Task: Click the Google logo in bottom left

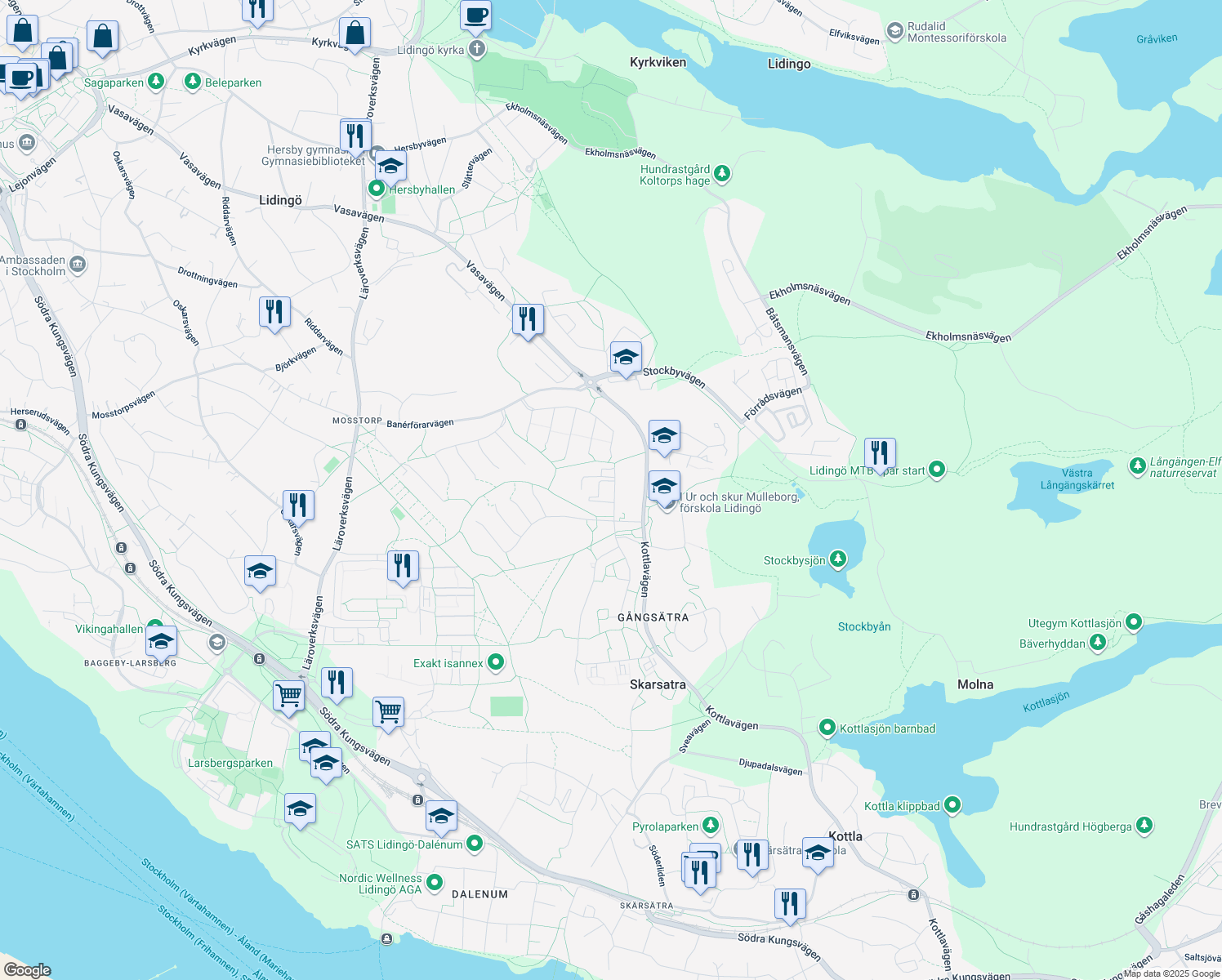Action: tap(29, 969)
